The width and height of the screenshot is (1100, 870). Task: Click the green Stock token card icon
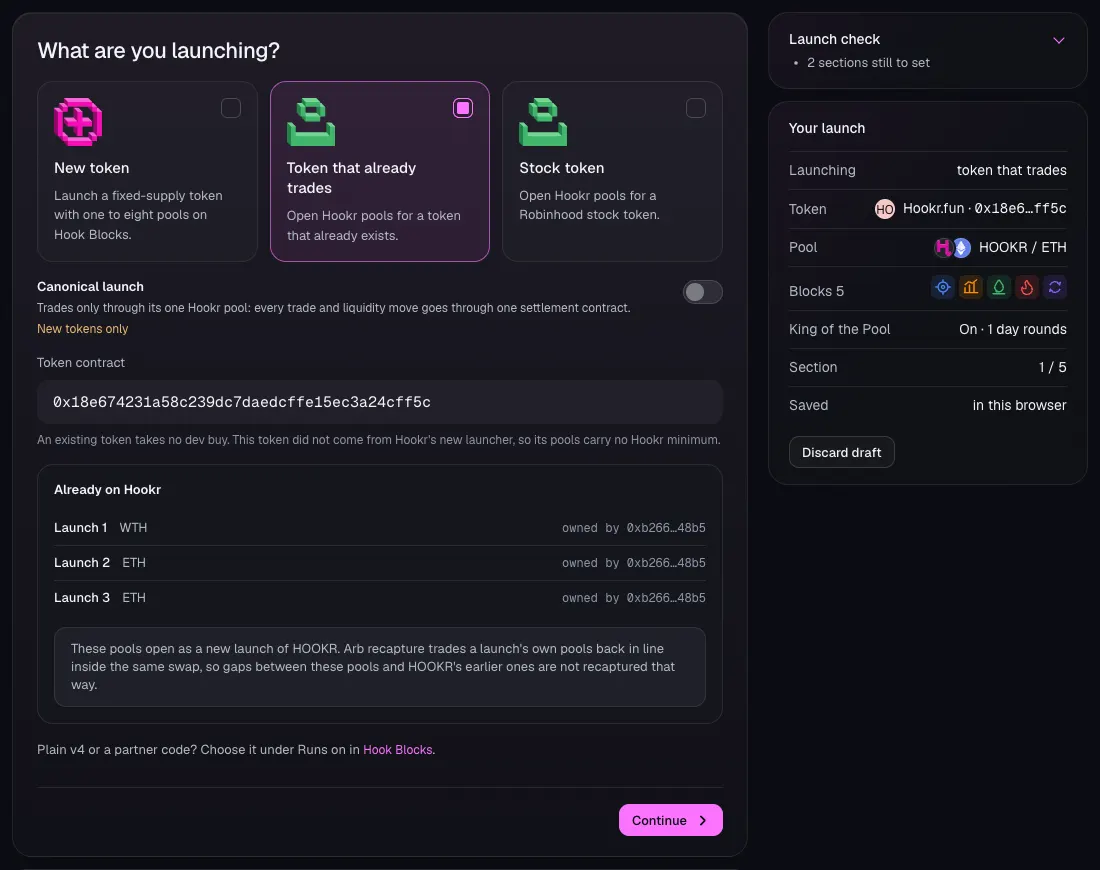[543, 122]
